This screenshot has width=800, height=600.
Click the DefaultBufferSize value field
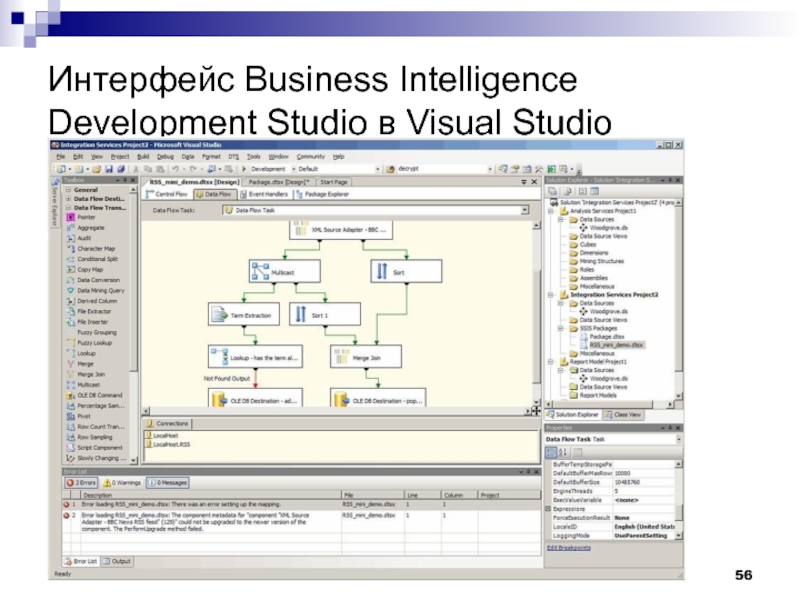point(644,482)
